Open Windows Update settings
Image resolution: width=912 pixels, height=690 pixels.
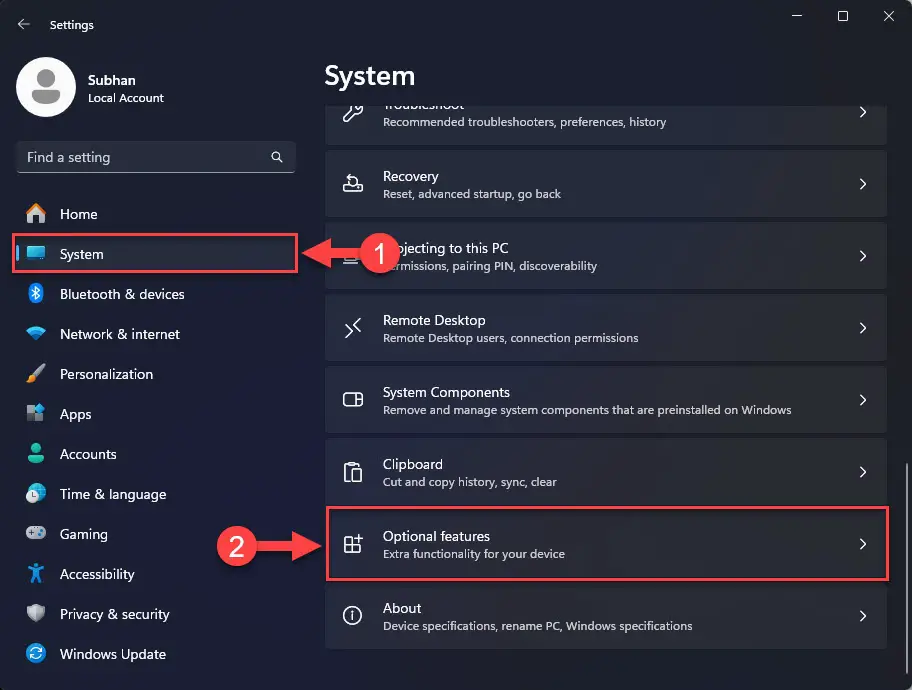click(155, 654)
